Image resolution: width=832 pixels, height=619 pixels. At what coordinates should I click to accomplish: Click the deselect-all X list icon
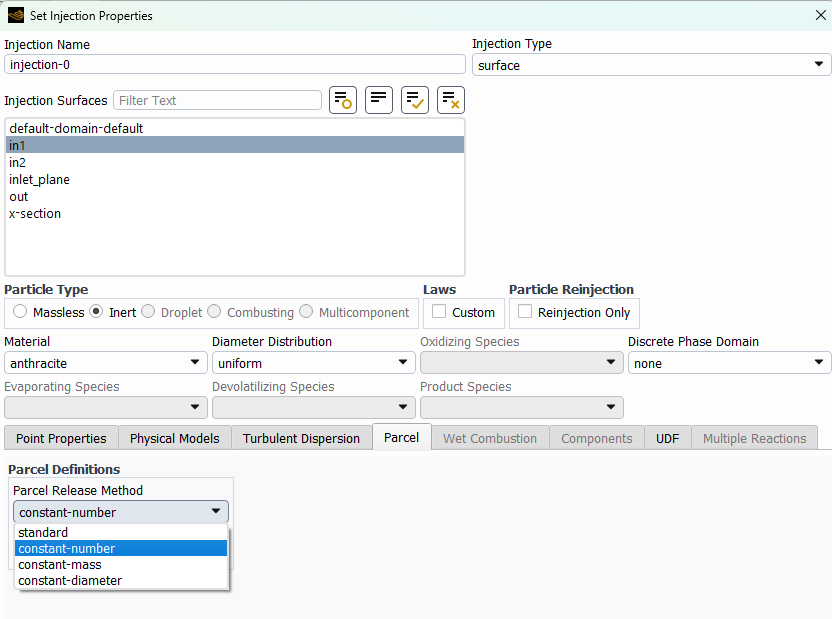pos(451,100)
